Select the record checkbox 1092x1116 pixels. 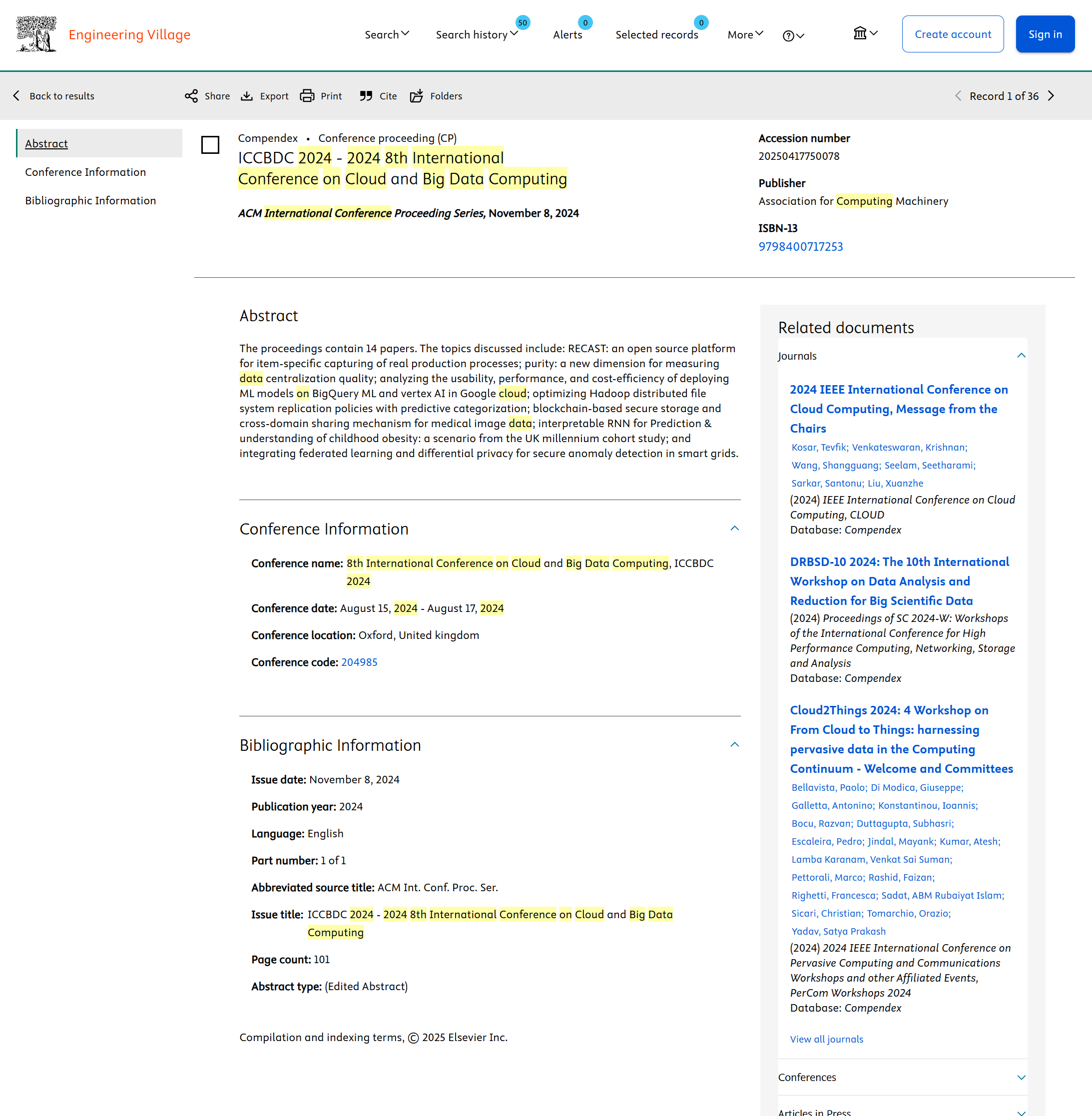tap(210, 144)
